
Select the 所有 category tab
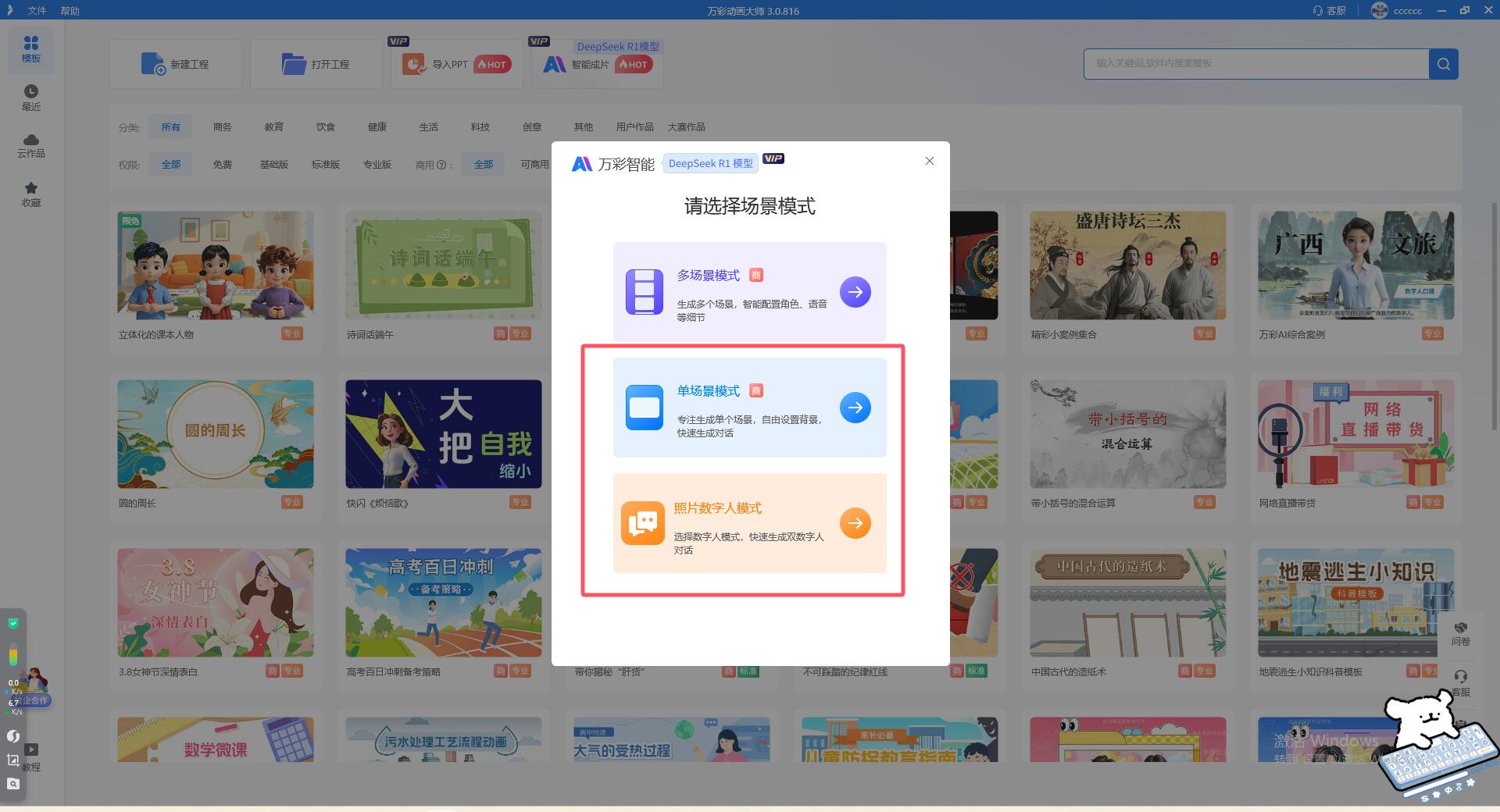(170, 126)
